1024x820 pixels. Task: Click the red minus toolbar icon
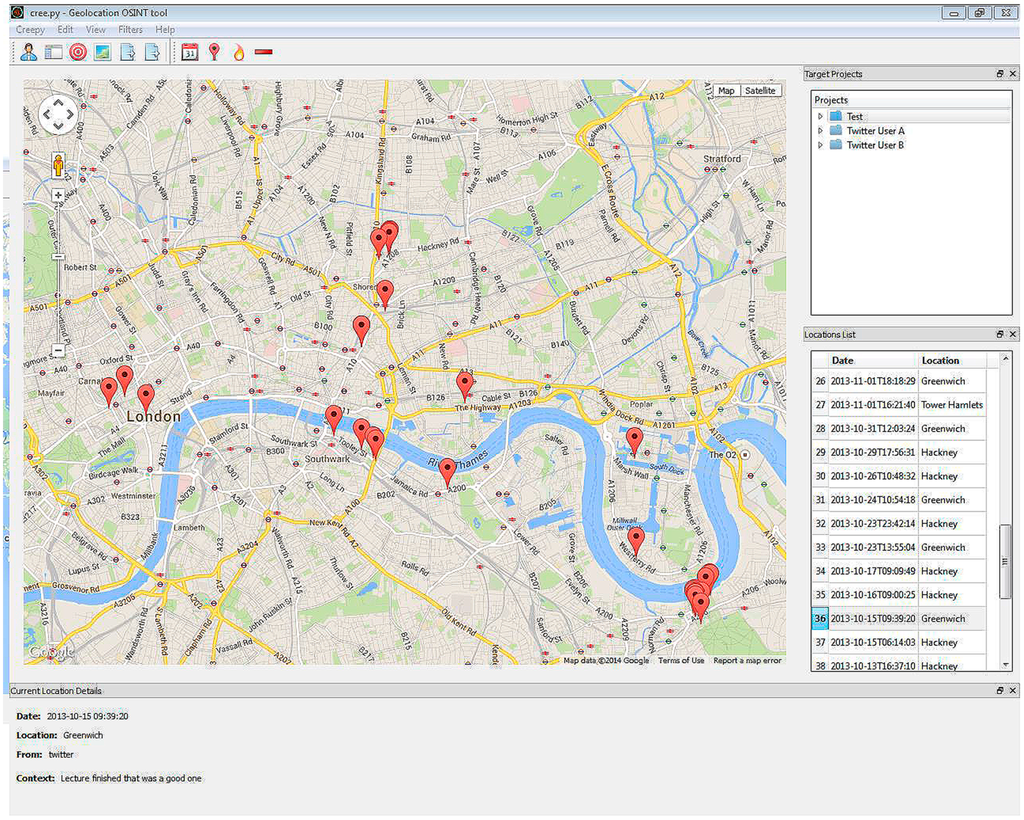tap(264, 53)
